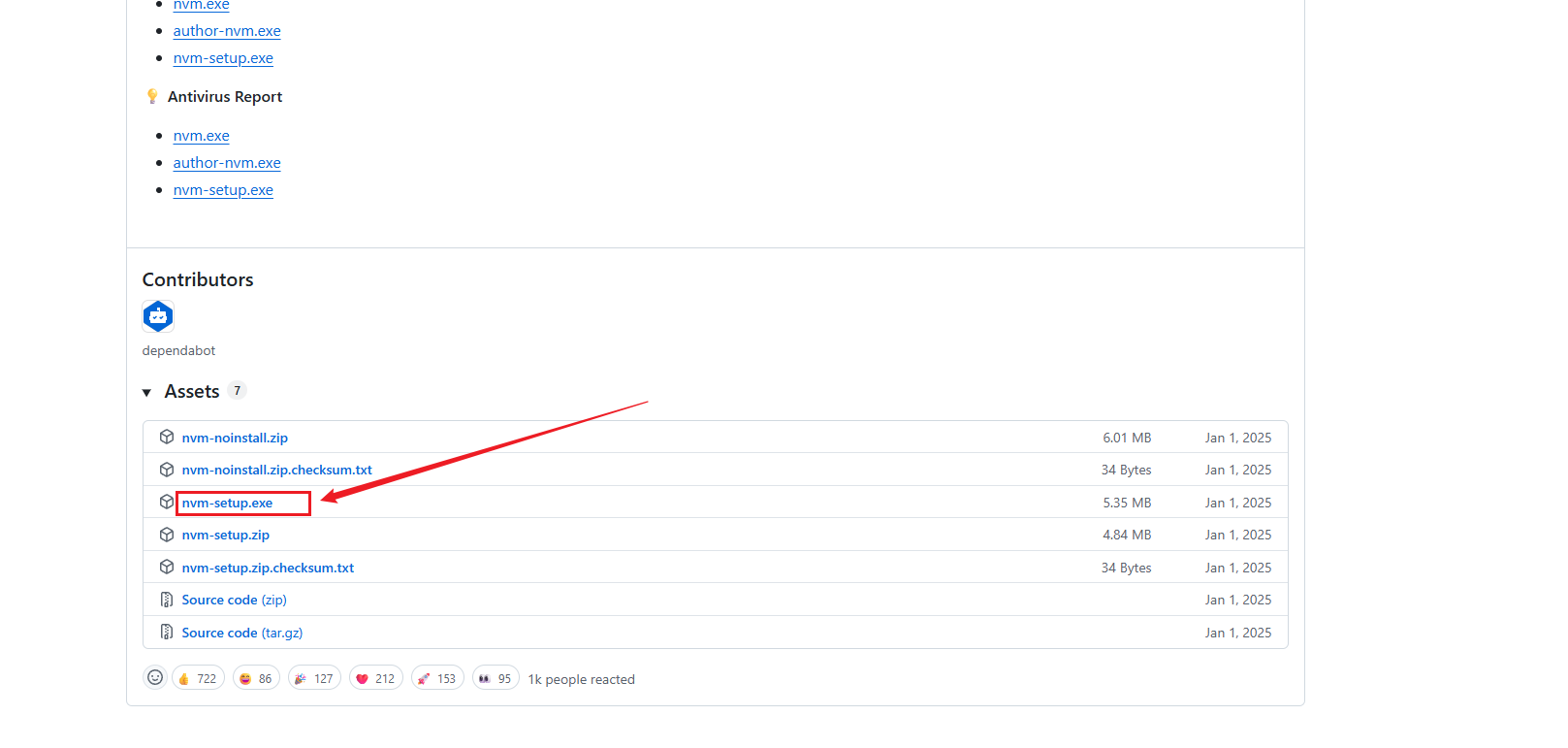Toggle the heart reaction showing 212
1568x748 pixels.
click(375, 678)
